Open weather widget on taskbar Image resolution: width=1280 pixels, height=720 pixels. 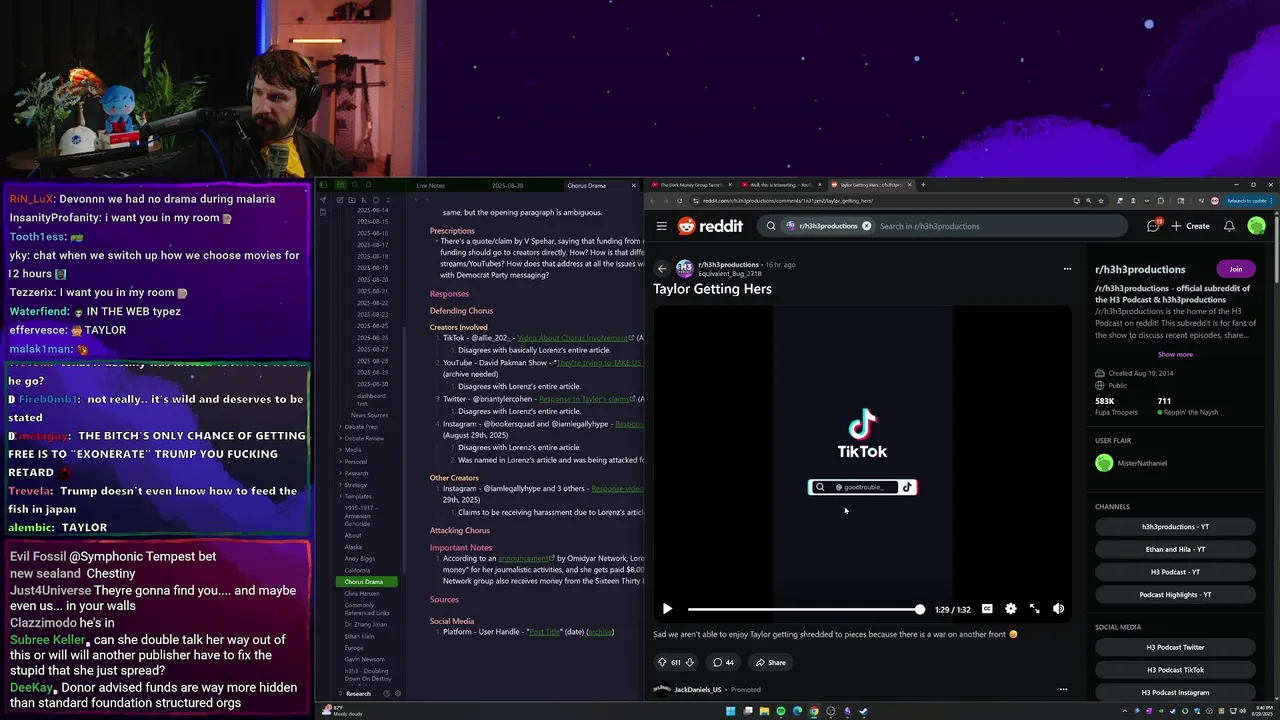[x=342, y=712]
